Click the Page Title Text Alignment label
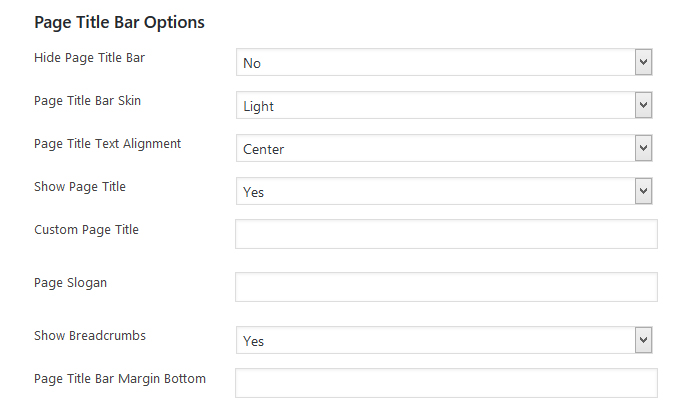Viewport: 700px width, 414px height. pyautogui.click(x=107, y=143)
